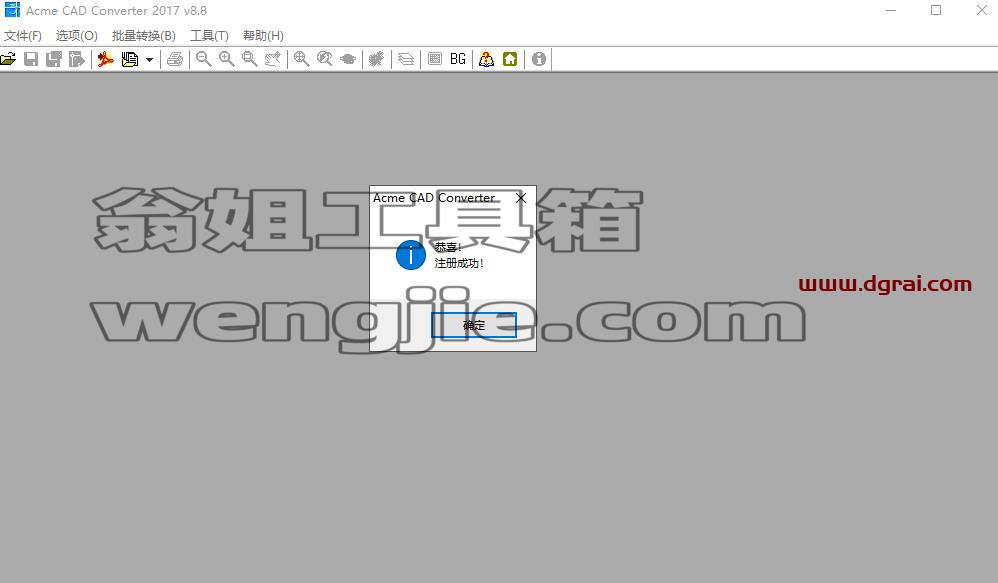The width and height of the screenshot is (998, 583).
Task: Minimize the main application window
Action: click(x=891, y=10)
